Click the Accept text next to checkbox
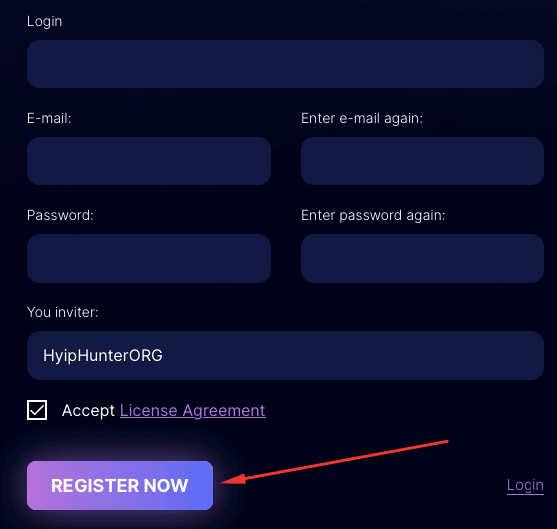This screenshot has width=557, height=529. (88, 411)
